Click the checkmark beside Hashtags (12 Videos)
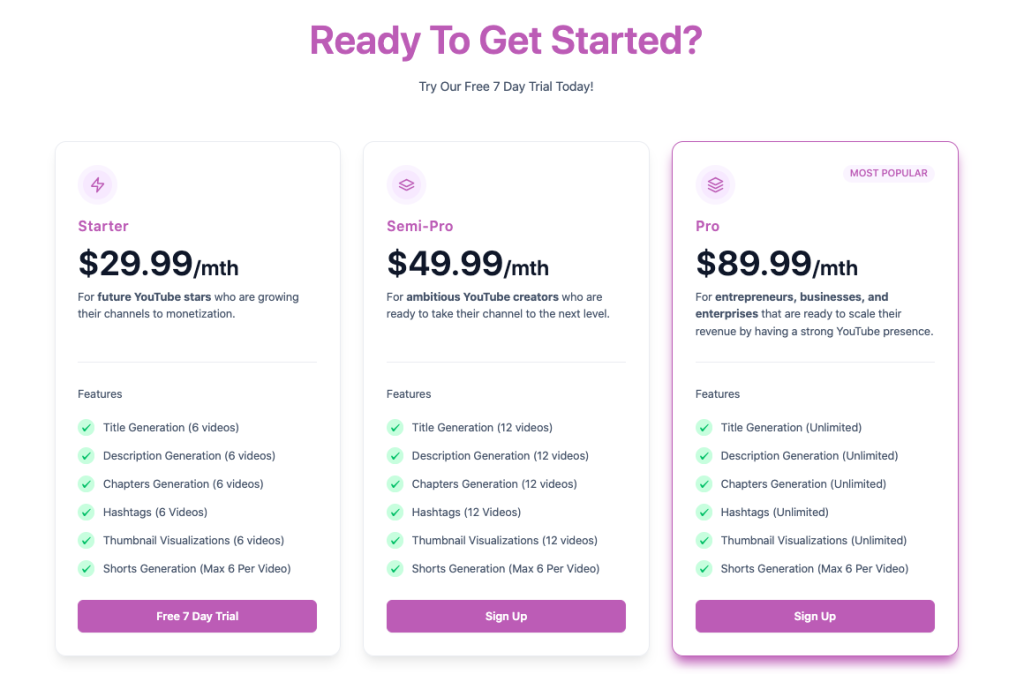This screenshot has width=1024, height=674. 395,512
